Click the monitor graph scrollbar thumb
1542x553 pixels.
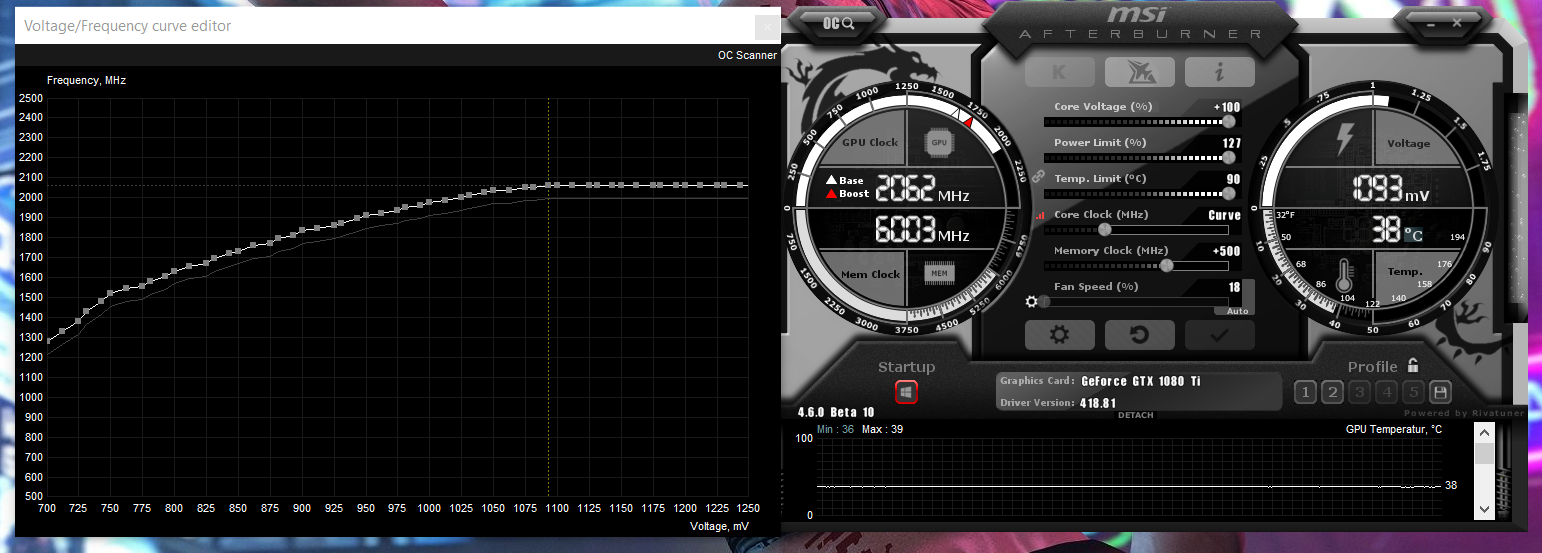tap(1485, 454)
